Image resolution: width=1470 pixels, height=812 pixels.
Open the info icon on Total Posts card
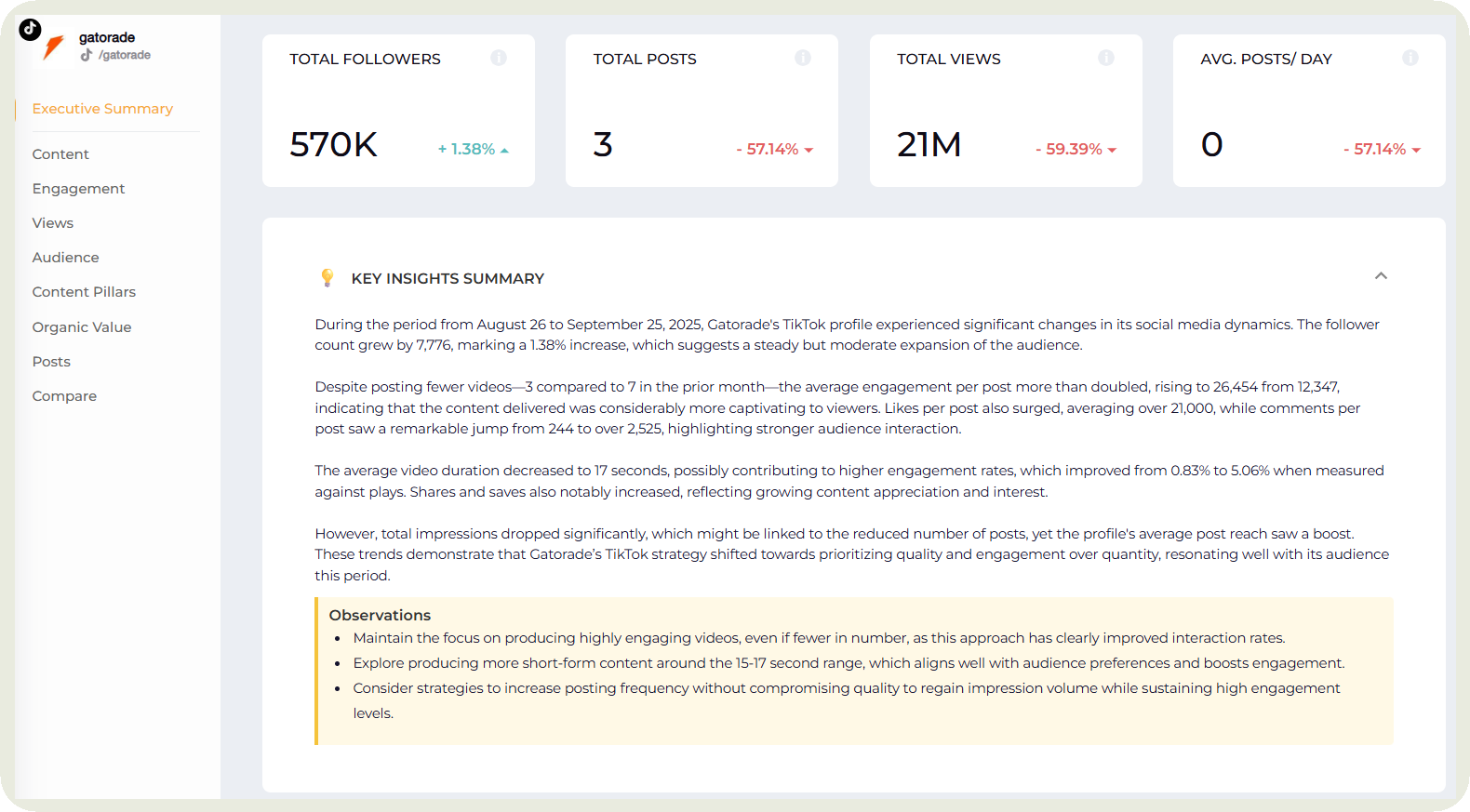tap(802, 58)
